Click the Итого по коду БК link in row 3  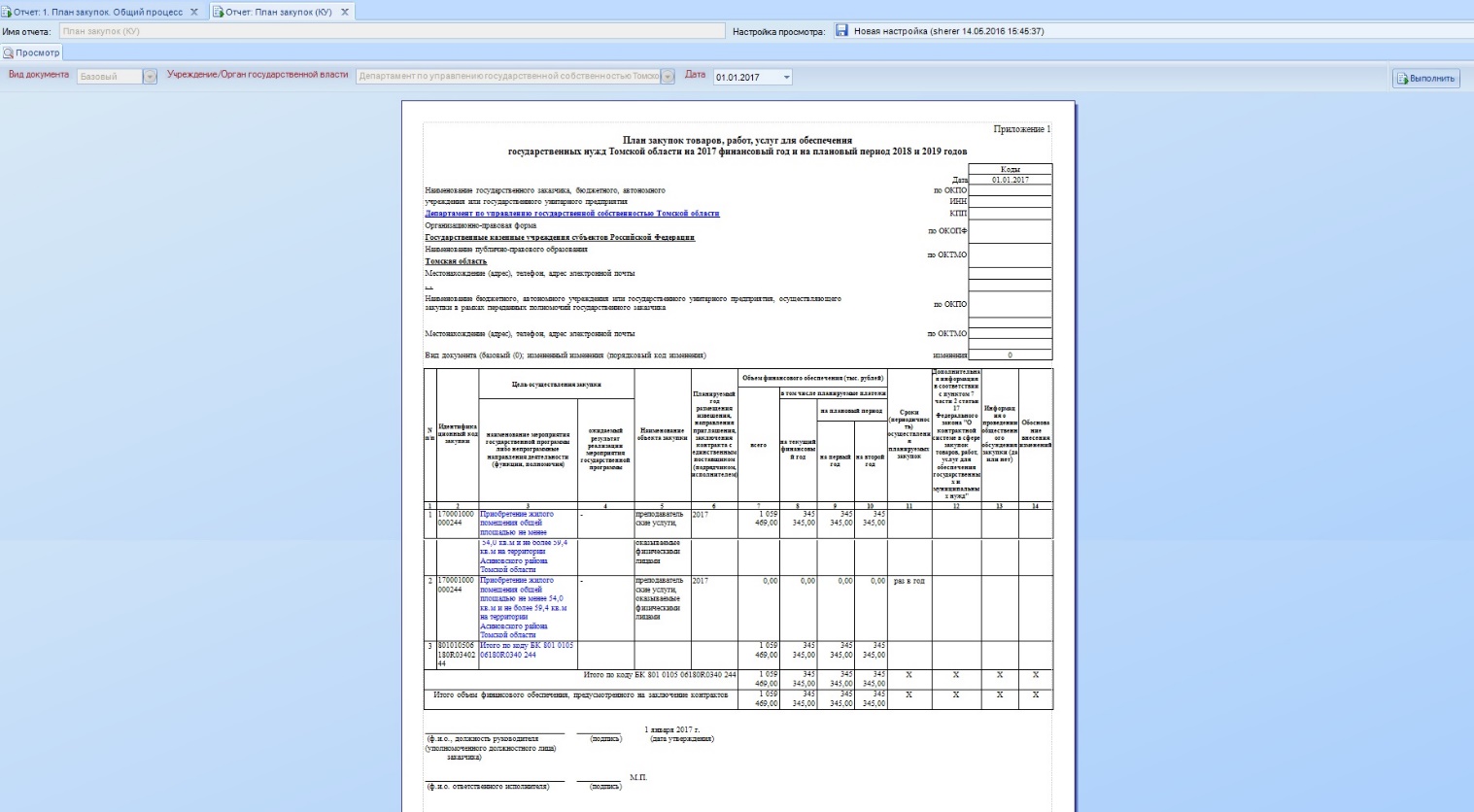coord(527,650)
